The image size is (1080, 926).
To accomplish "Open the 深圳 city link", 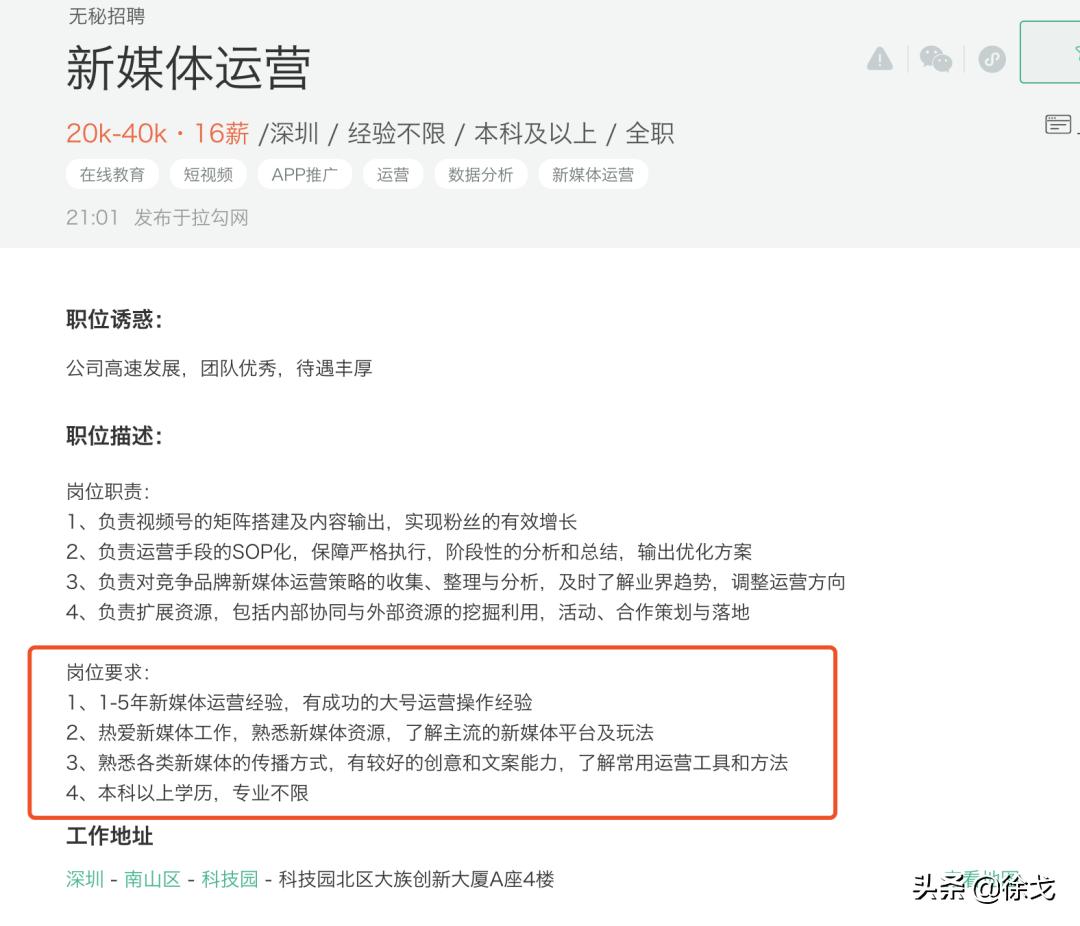I will coord(83,879).
